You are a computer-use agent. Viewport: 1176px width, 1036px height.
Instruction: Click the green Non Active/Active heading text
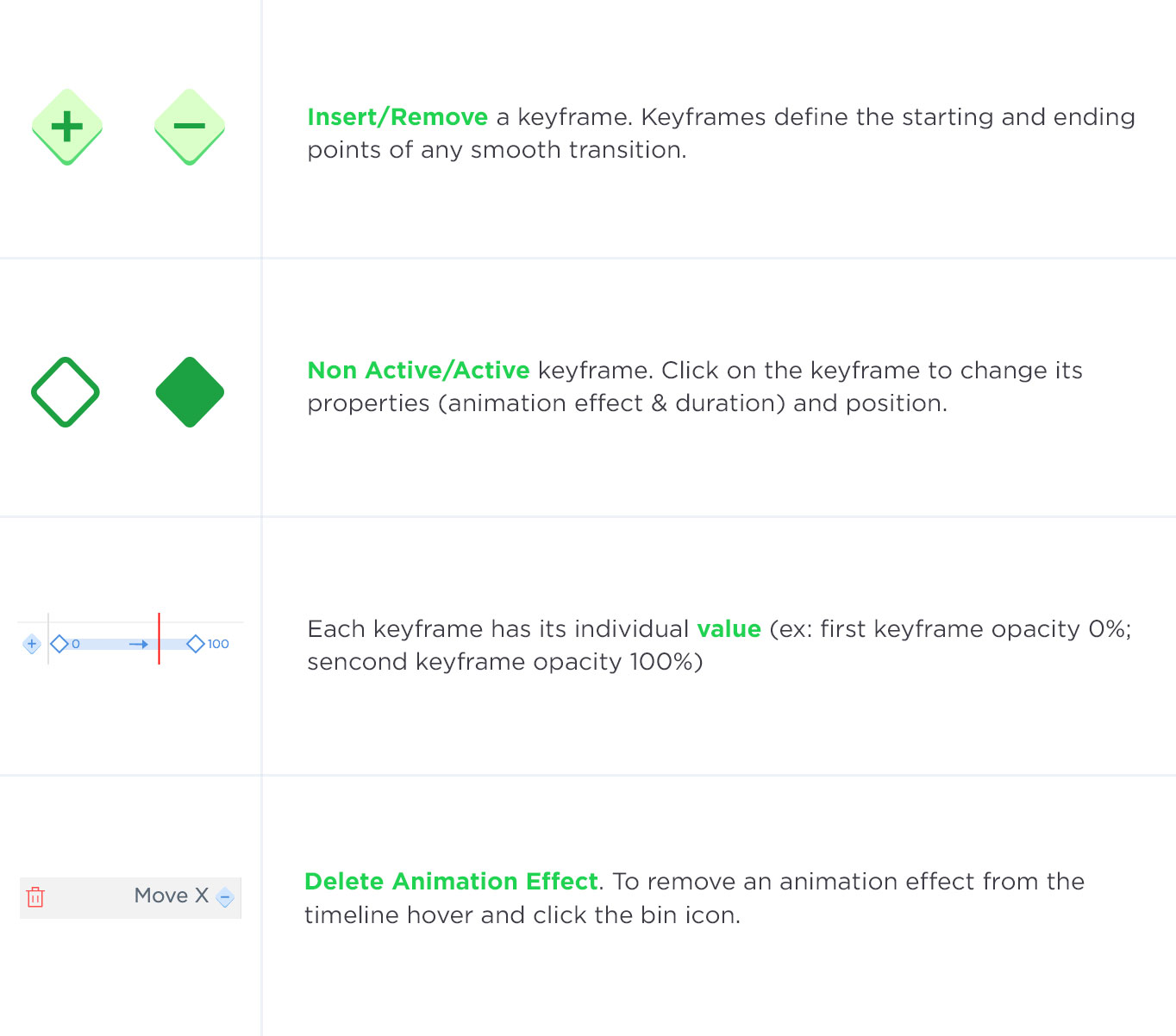[419, 371]
